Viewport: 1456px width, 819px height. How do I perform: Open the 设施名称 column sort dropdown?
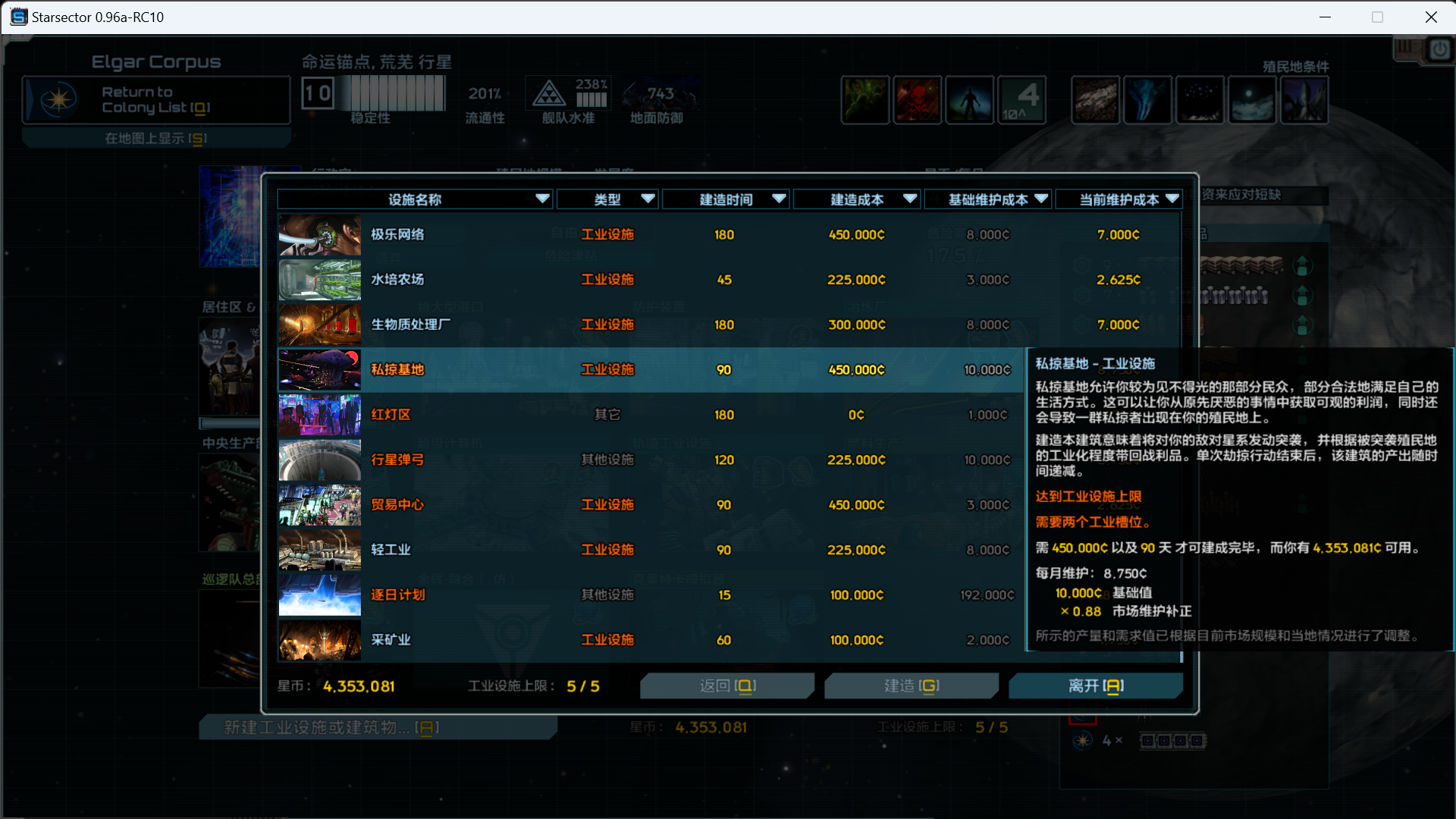pos(542,199)
